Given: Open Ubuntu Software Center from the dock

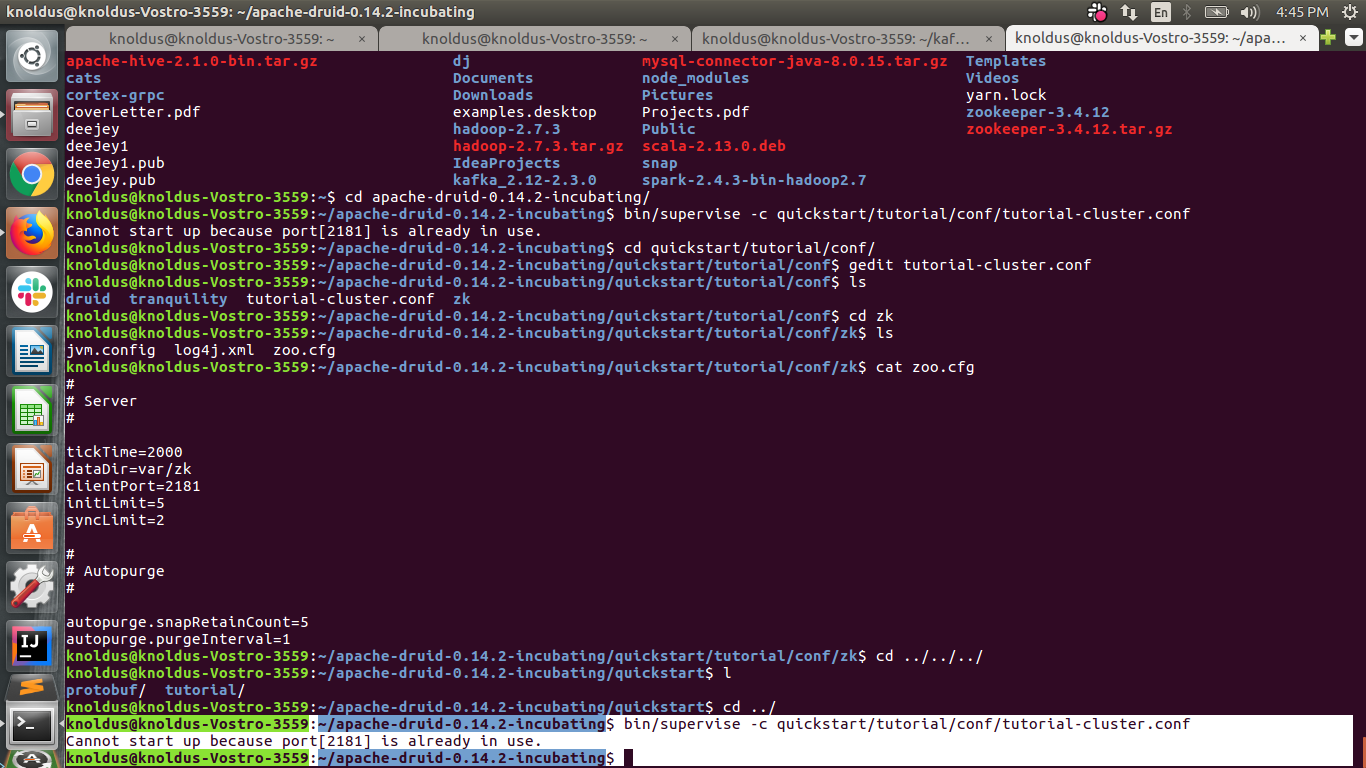Looking at the screenshot, I should pos(32,528).
